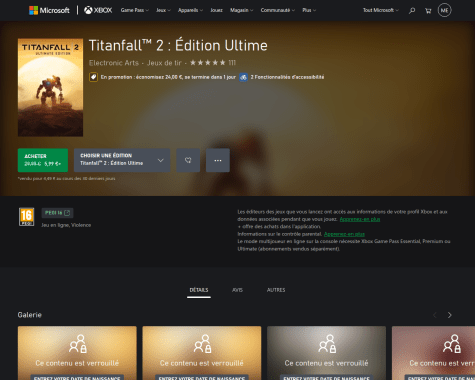Open Apprenez-en plus link about profile data

(x=360, y=219)
